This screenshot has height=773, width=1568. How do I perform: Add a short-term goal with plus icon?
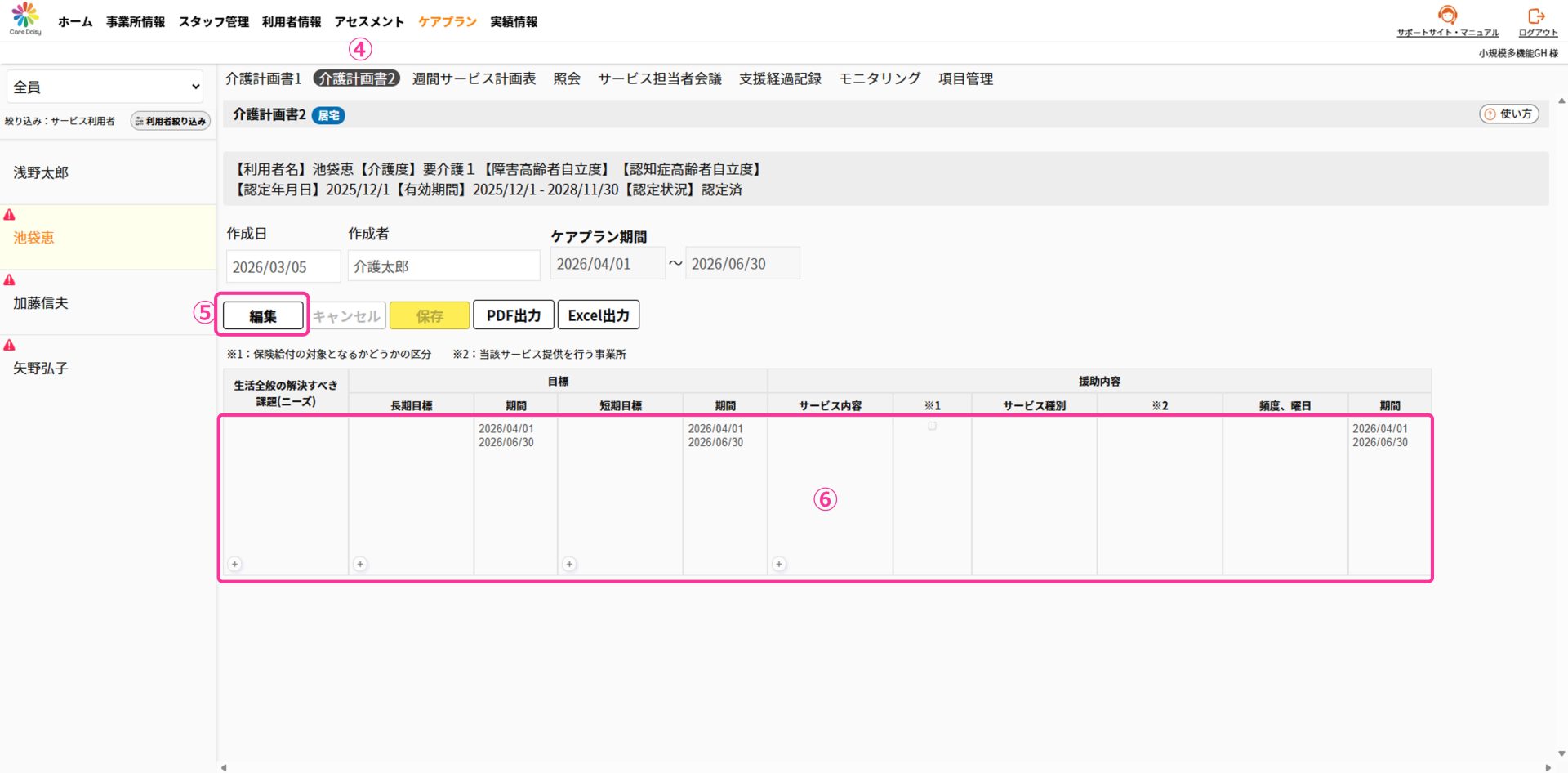click(569, 564)
